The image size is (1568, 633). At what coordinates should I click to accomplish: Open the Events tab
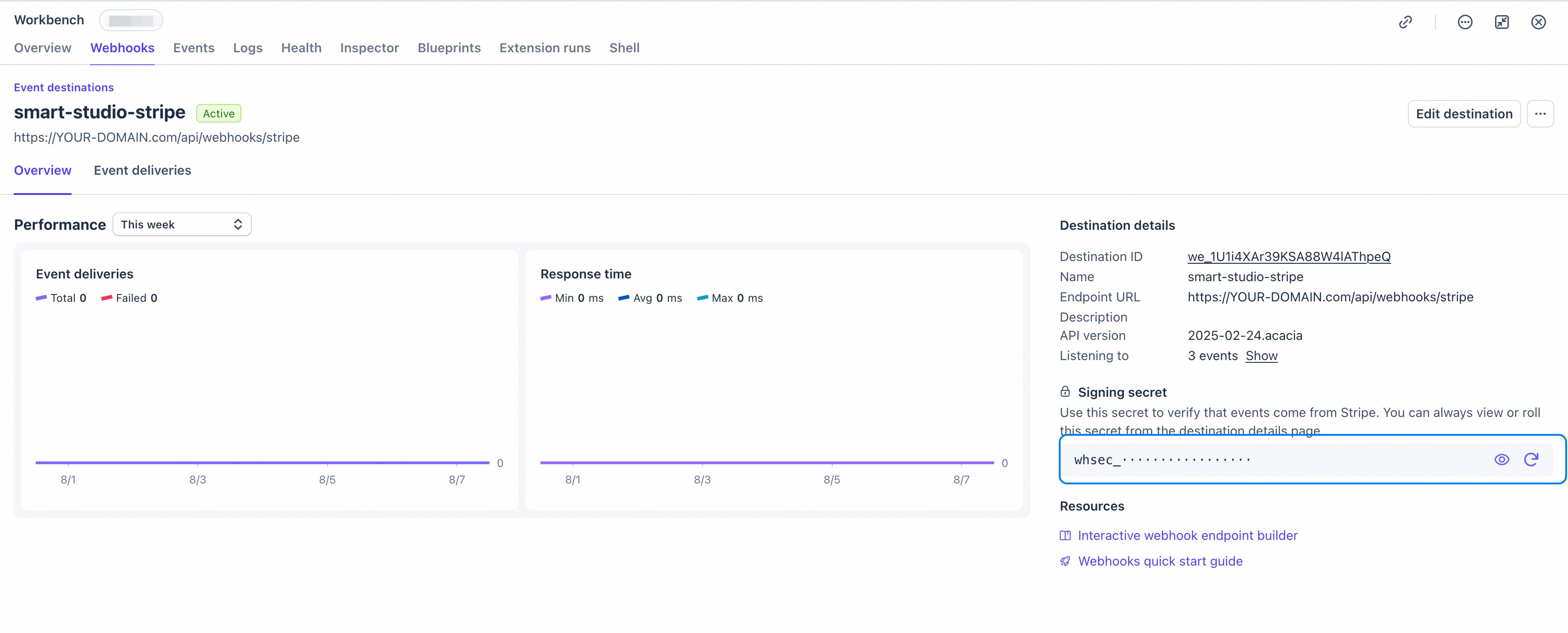194,48
